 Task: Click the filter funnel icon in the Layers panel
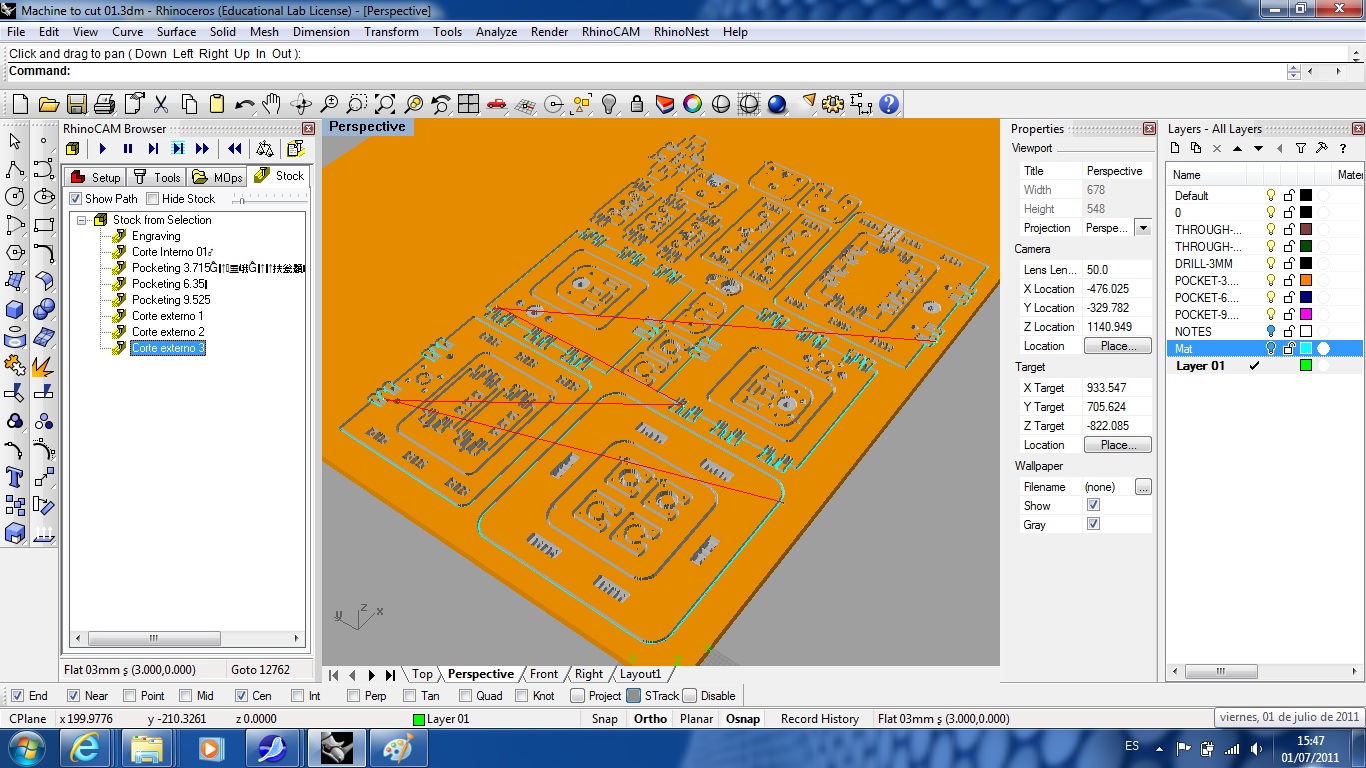pyautogui.click(x=1300, y=148)
